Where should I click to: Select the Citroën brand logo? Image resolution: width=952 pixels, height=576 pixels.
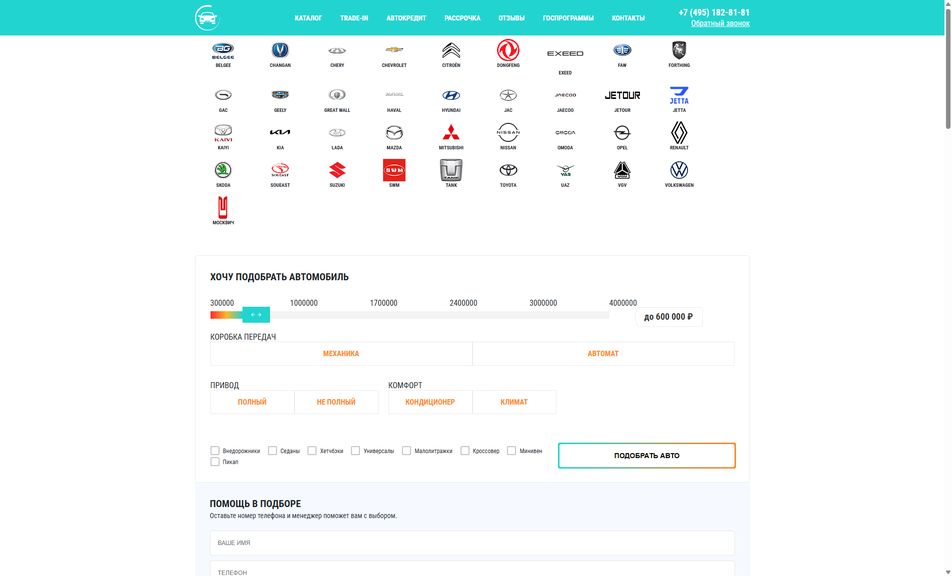click(x=451, y=50)
